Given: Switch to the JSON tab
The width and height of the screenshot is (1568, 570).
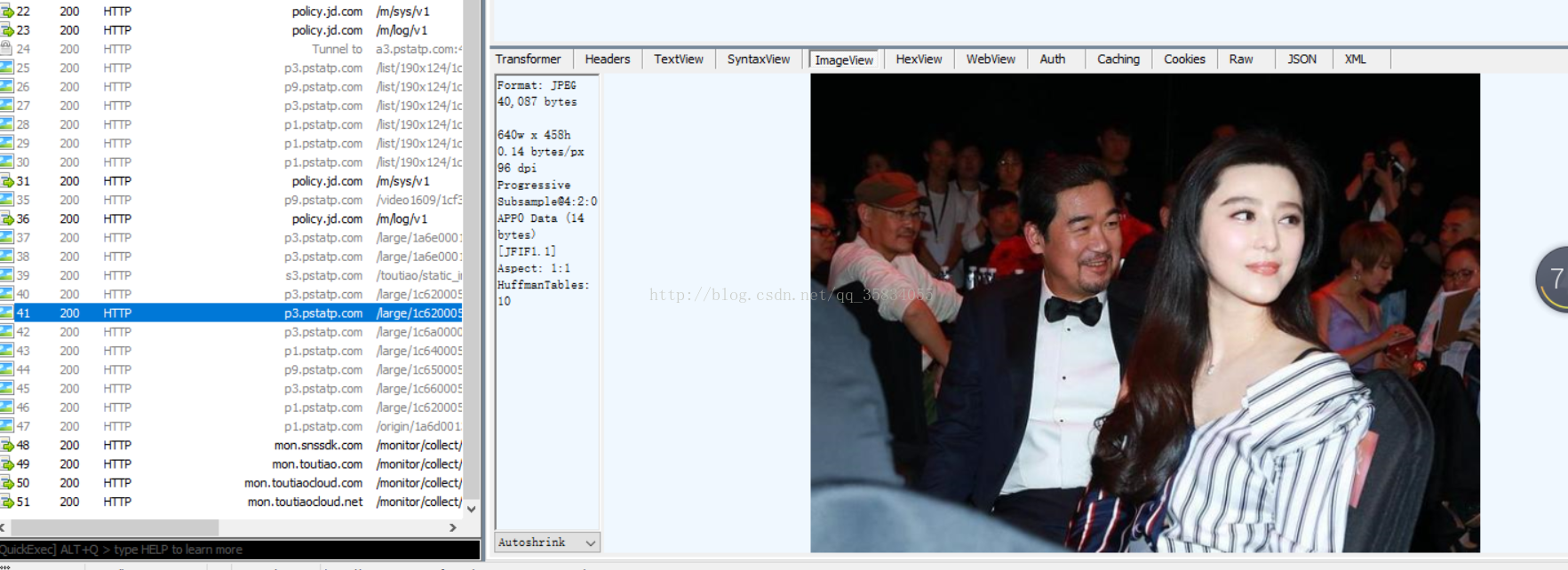Looking at the screenshot, I should click(x=1302, y=59).
